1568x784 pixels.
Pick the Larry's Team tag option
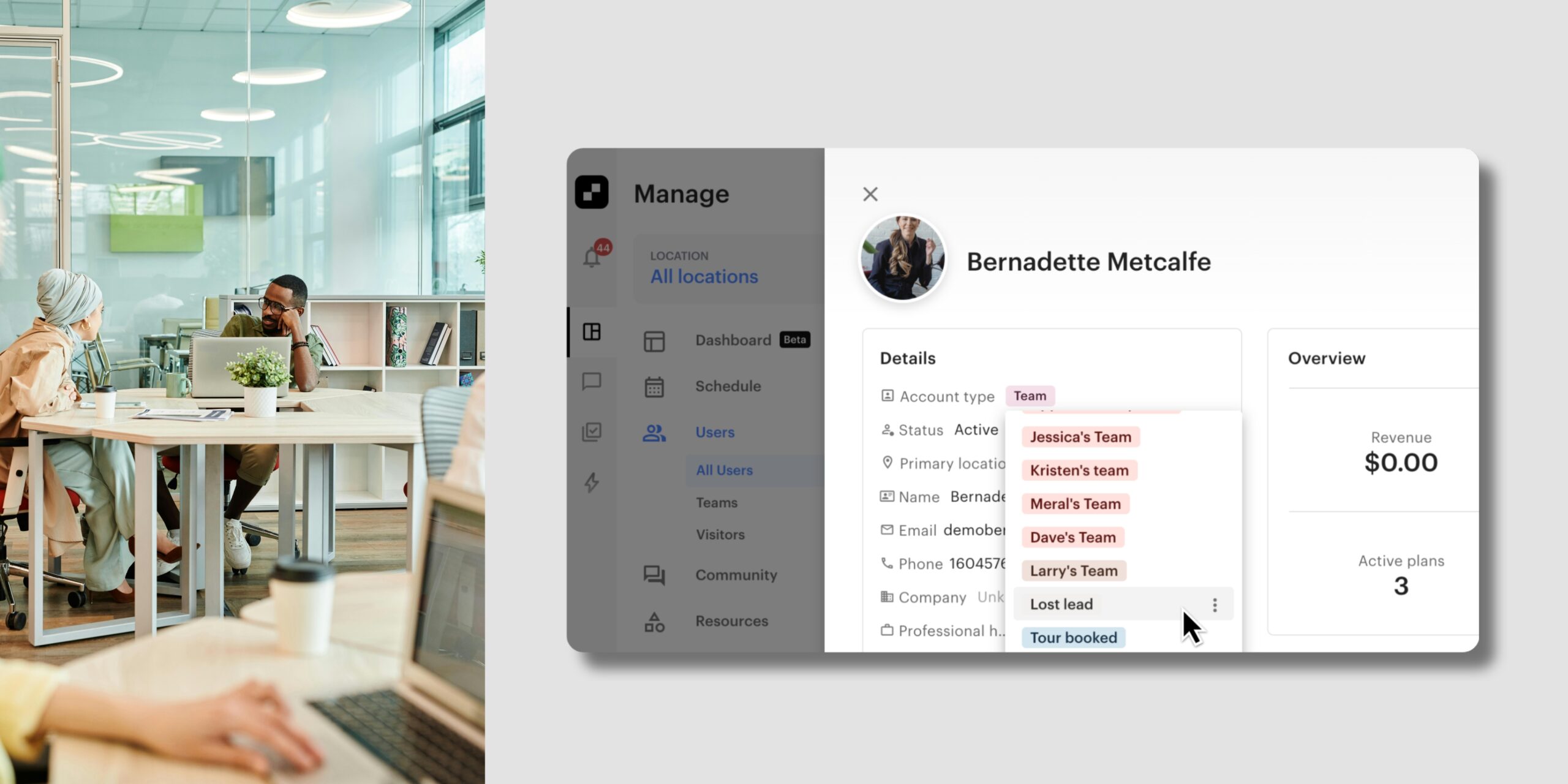click(x=1074, y=571)
